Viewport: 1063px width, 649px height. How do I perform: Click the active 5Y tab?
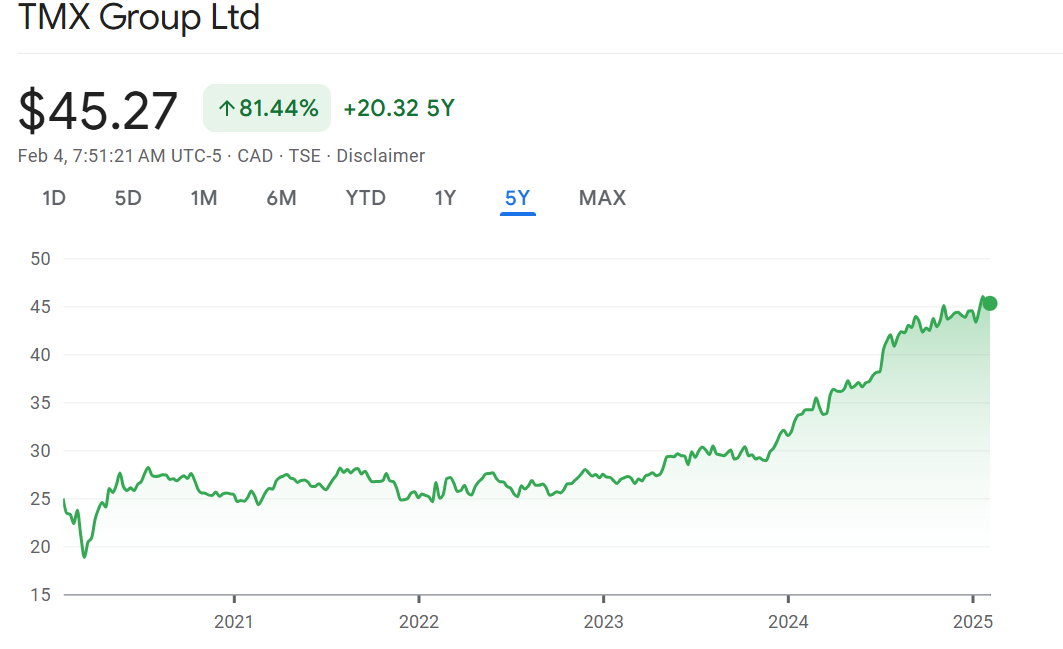click(x=517, y=198)
